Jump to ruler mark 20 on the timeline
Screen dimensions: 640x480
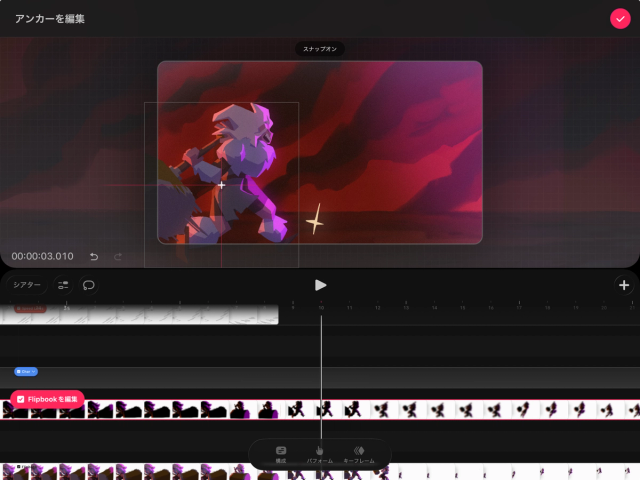604,307
